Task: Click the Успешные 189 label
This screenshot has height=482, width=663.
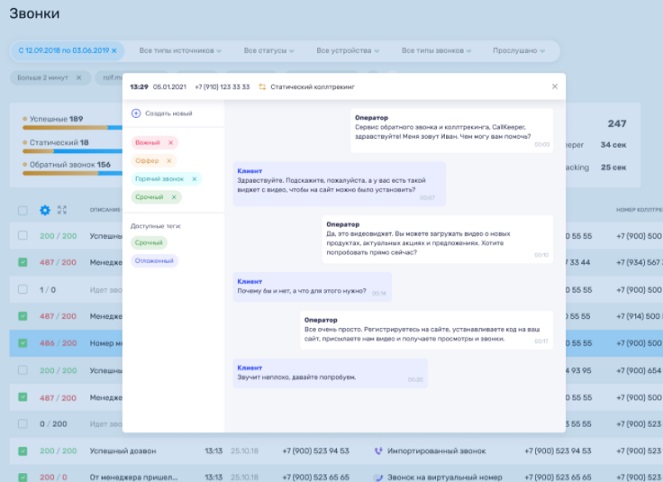Action: [x=56, y=119]
